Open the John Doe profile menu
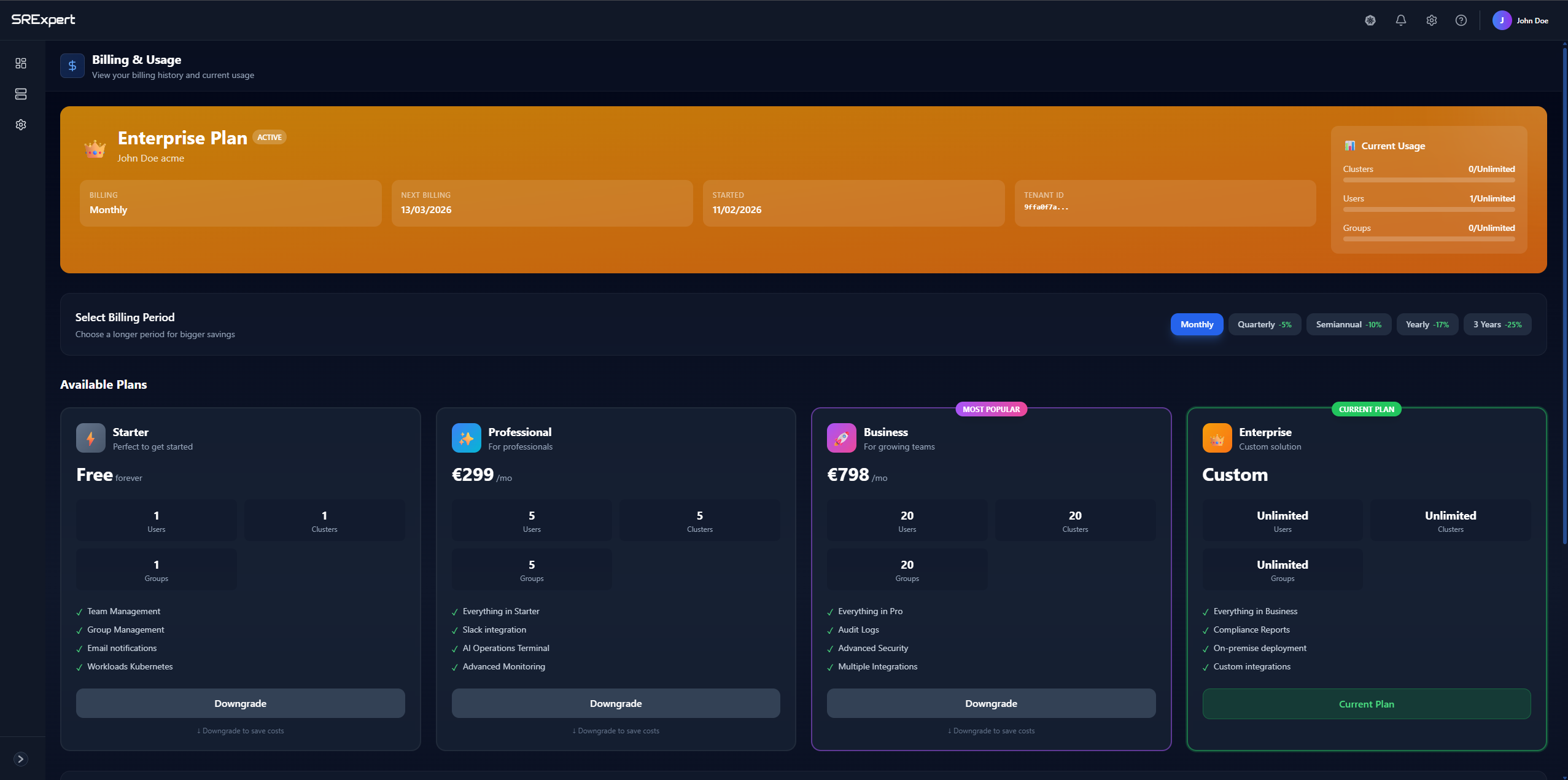The image size is (1568, 780). point(1523,20)
